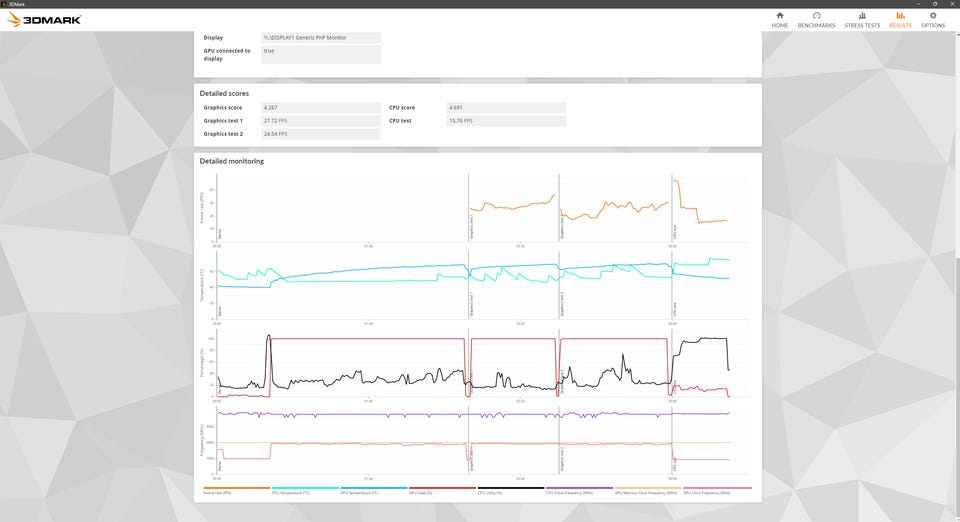Toggle the GPU Load legend

pos(442,490)
